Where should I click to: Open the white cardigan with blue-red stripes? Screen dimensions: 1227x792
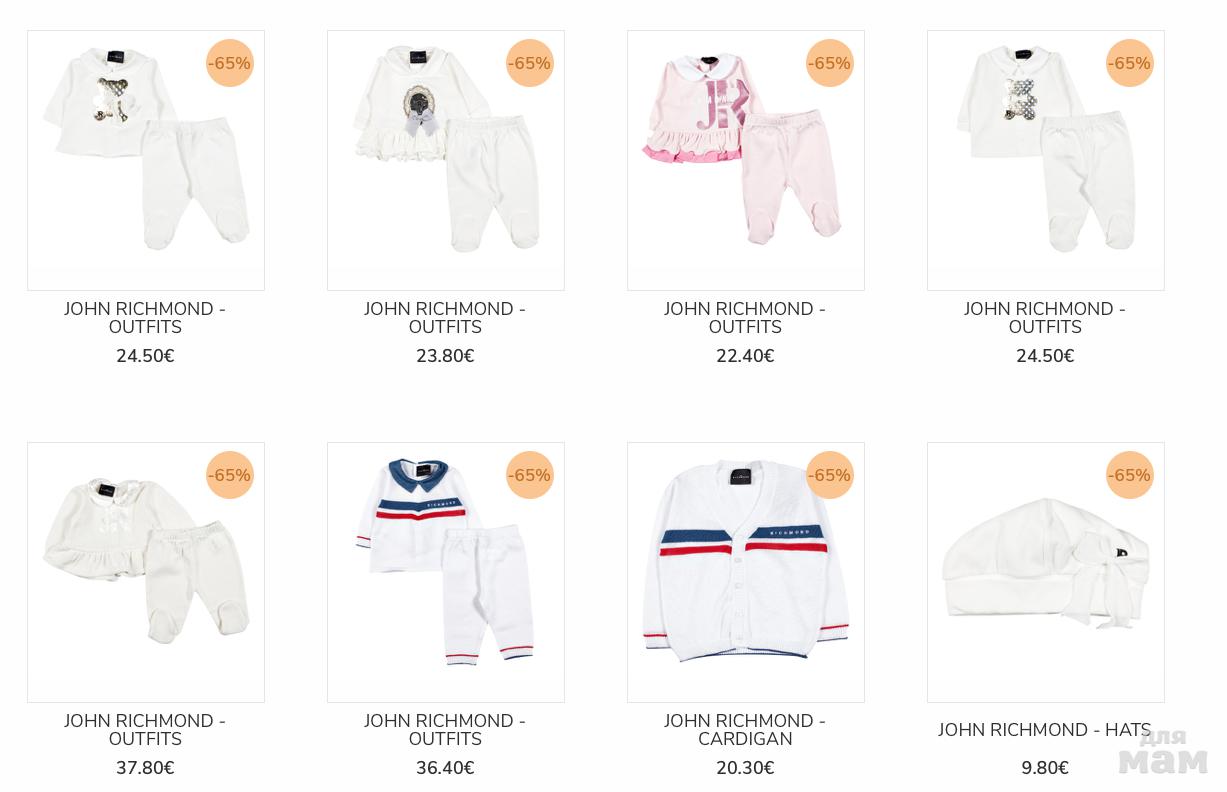pos(745,572)
